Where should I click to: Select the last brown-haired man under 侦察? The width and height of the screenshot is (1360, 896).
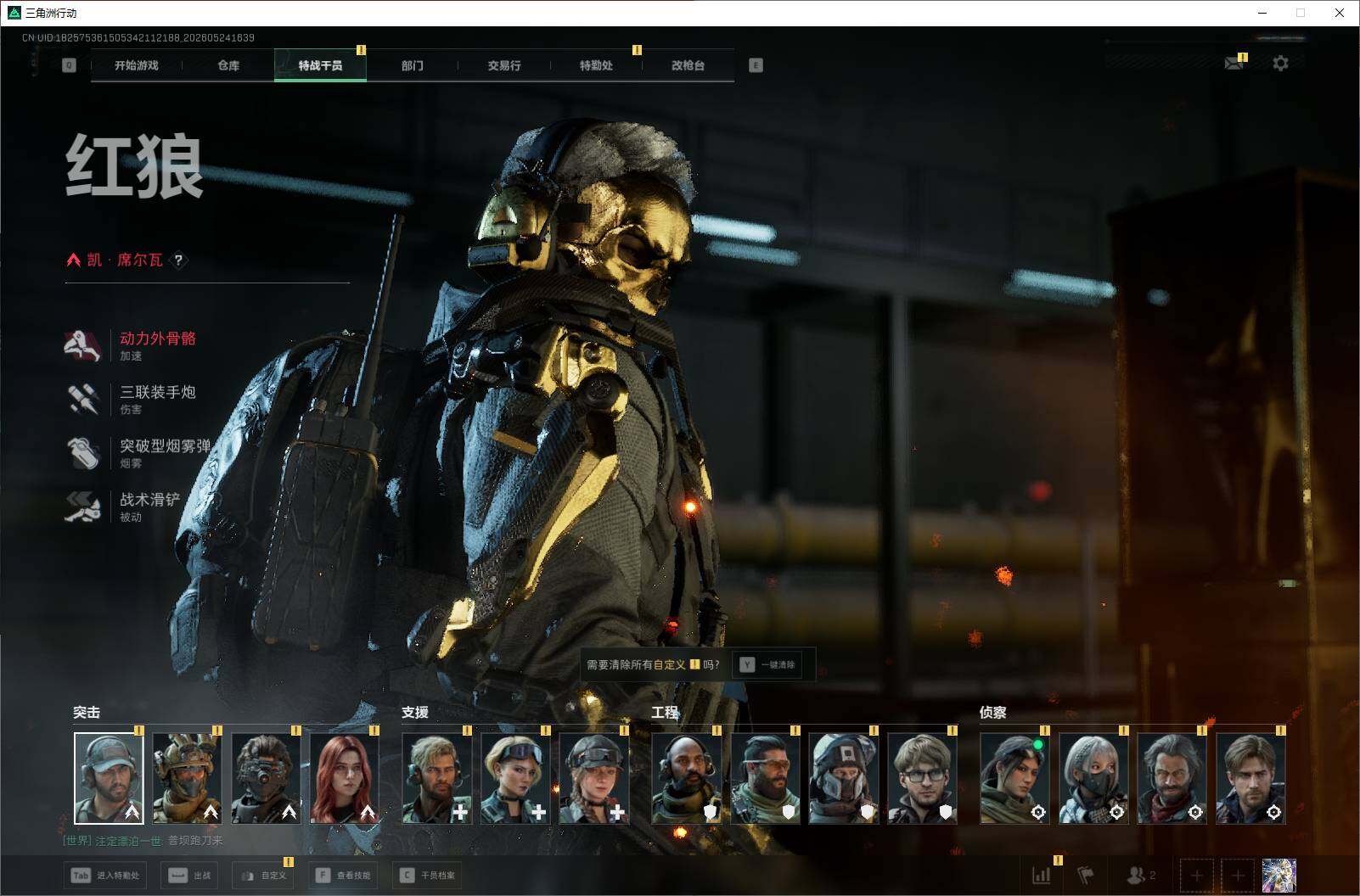point(1250,778)
